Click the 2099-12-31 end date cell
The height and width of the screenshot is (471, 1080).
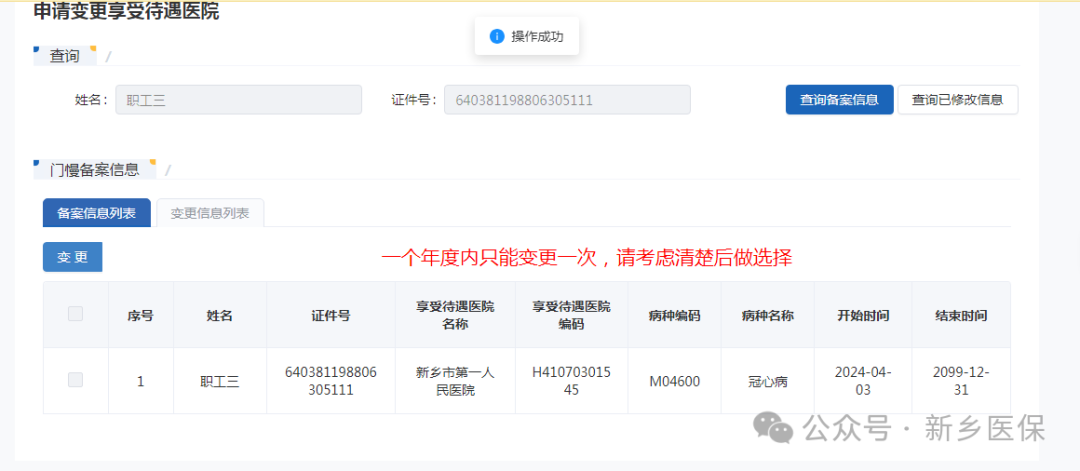click(x=961, y=381)
